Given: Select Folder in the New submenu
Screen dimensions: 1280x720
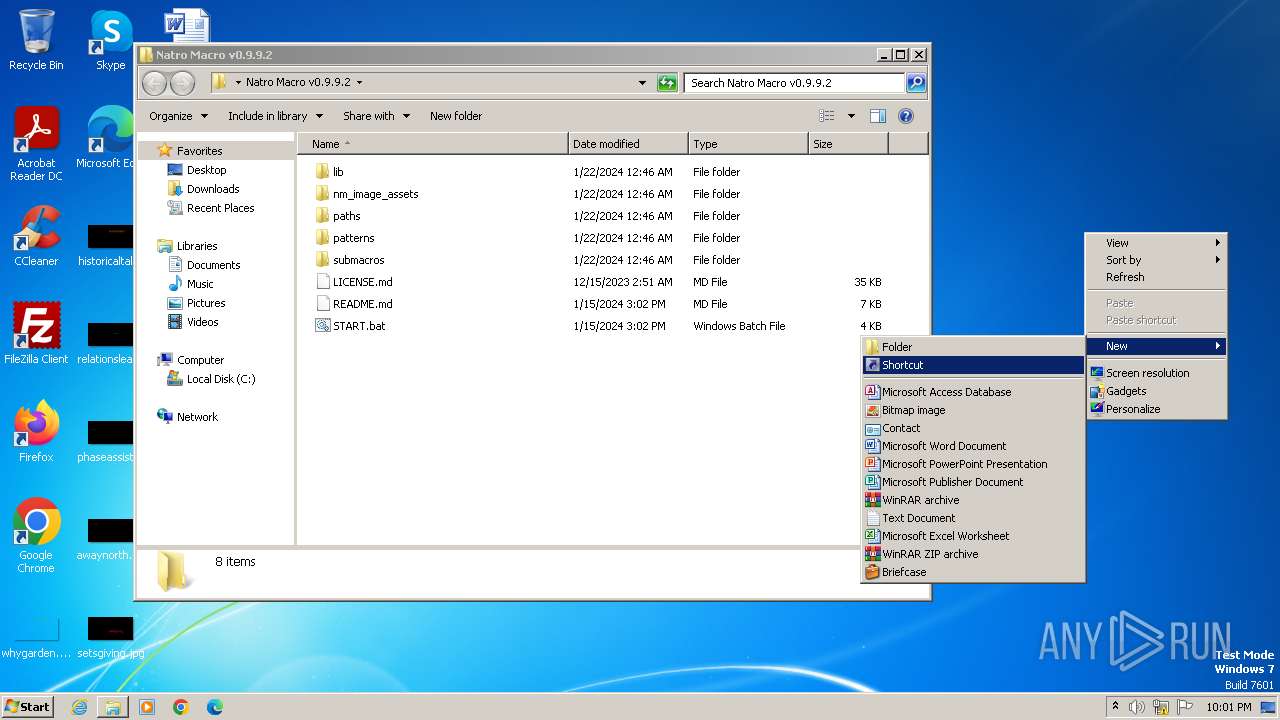Looking at the screenshot, I should pyautogui.click(x=973, y=347).
